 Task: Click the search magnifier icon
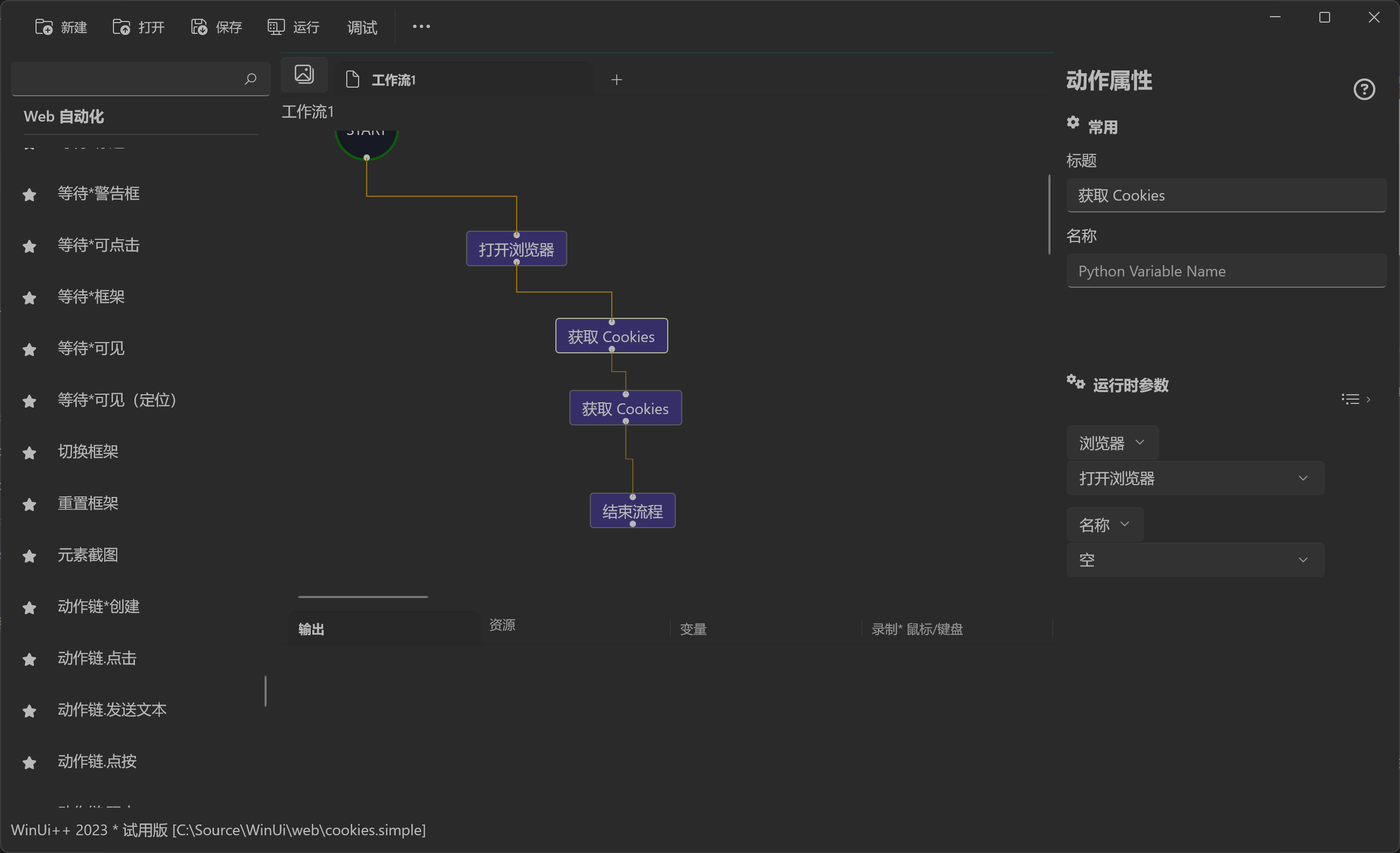[x=250, y=79]
